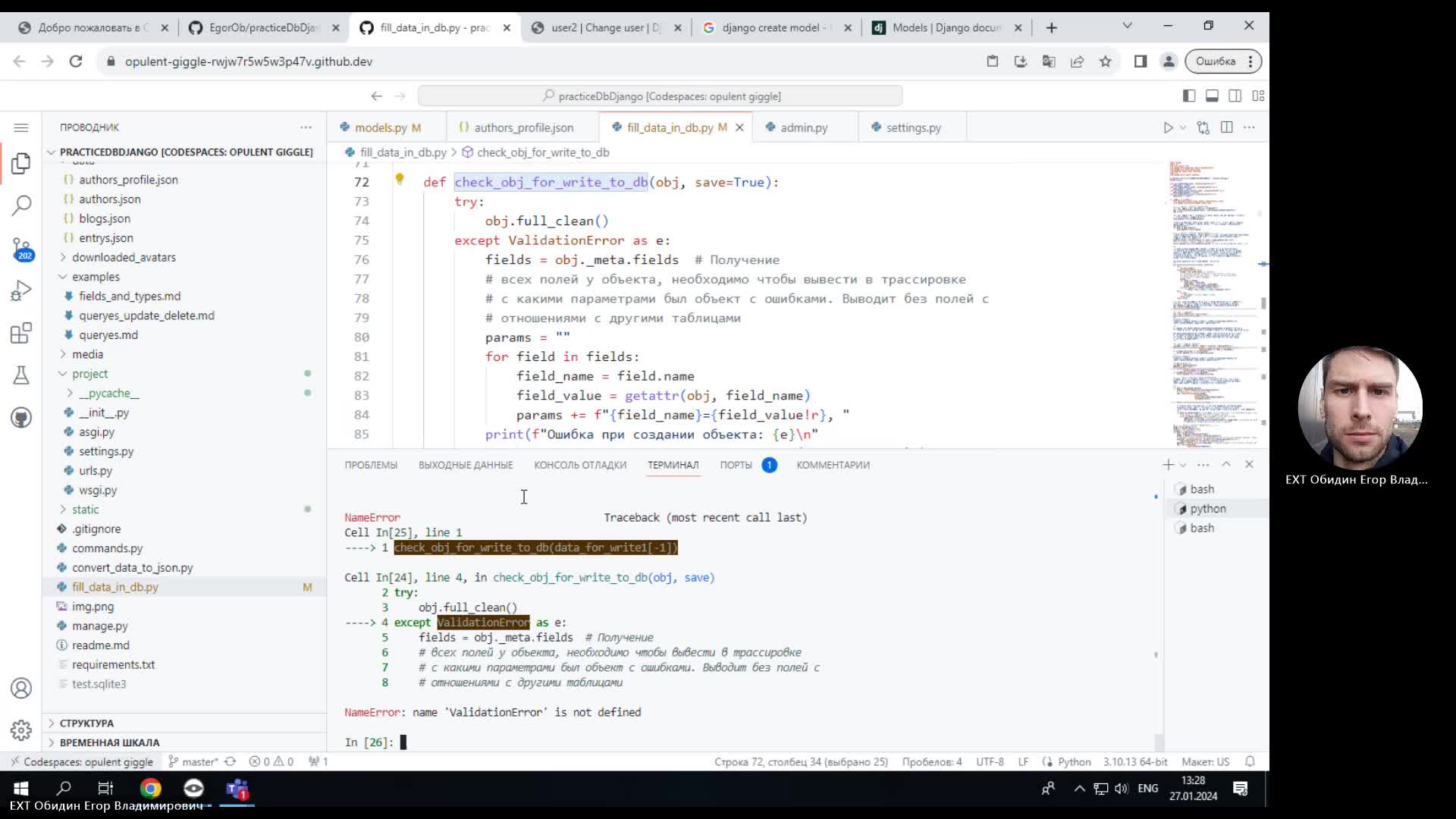This screenshot has height=819, width=1456.
Task: Open Explorer panel more actions
Action: [x=306, y=127]
